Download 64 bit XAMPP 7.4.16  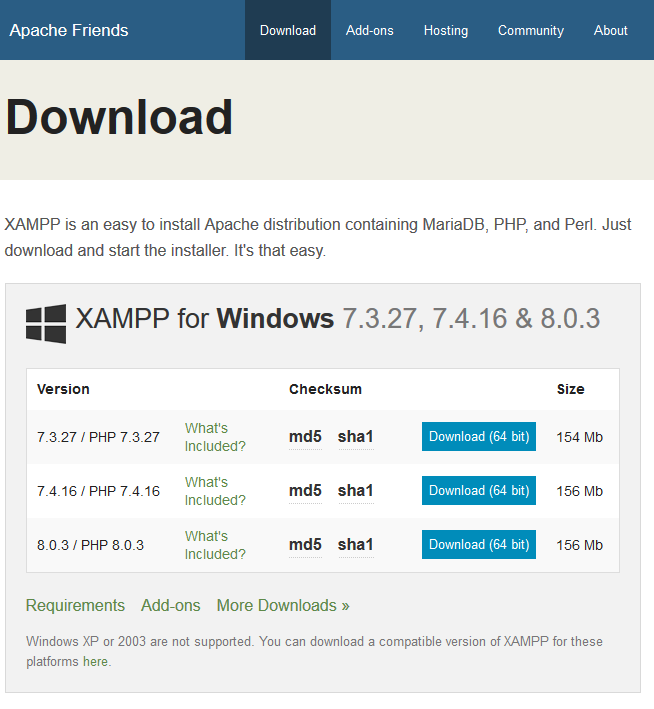tap(479, 490)
